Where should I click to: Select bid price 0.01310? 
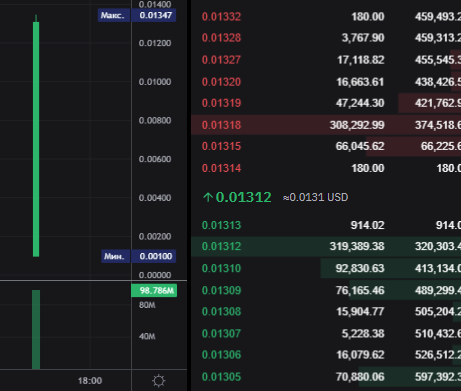[x=221, y=268]
